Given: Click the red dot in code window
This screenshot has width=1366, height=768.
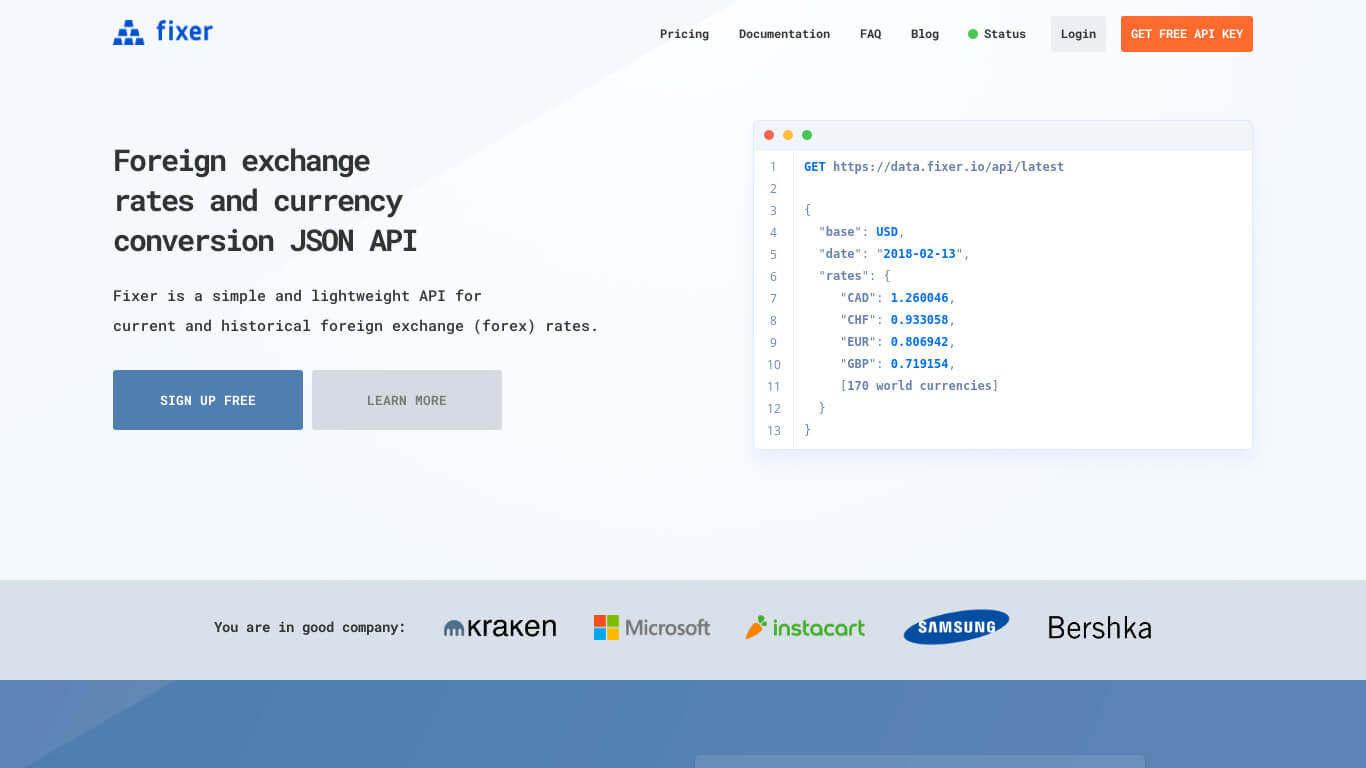Looking at the screenshot, I should click(769, 135).
